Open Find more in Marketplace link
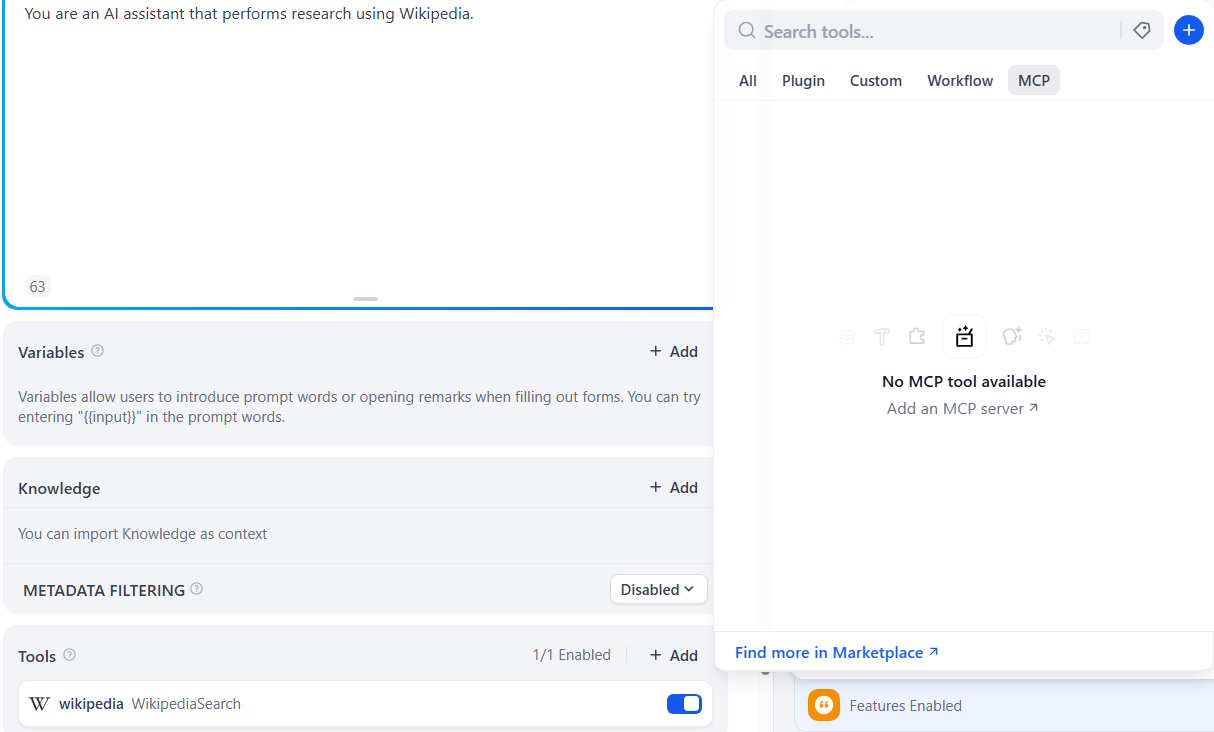Viewport: 1214px width, 732px height. 837,652
